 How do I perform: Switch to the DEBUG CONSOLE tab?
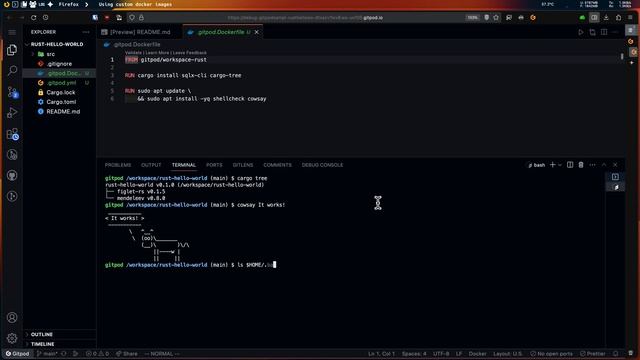[322, 165]
